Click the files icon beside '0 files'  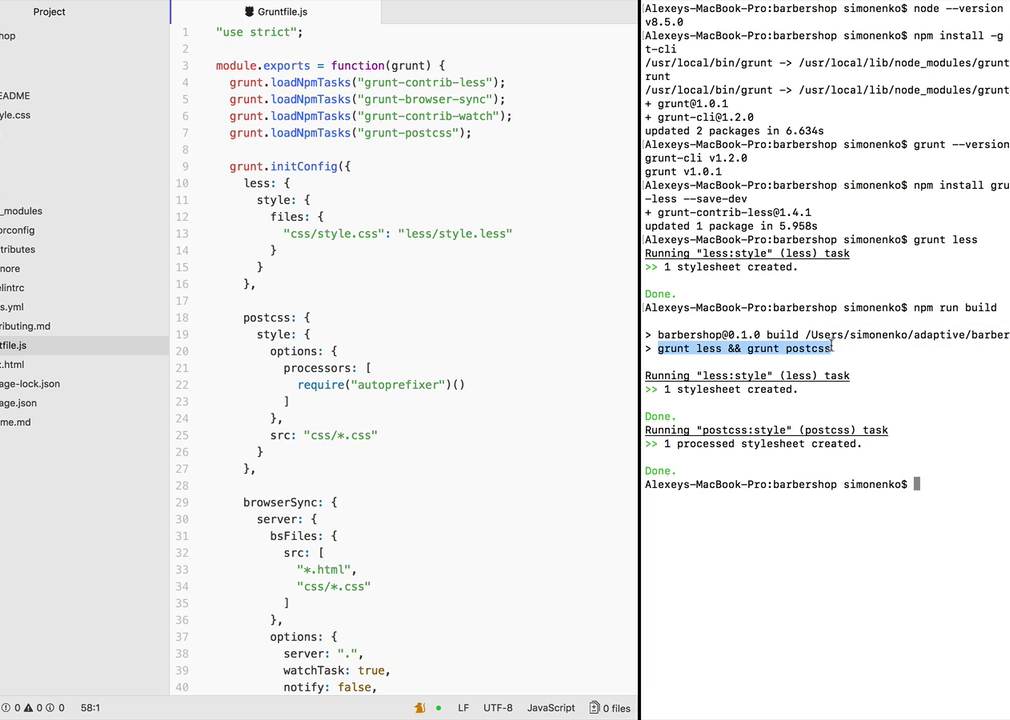(594, 708)
